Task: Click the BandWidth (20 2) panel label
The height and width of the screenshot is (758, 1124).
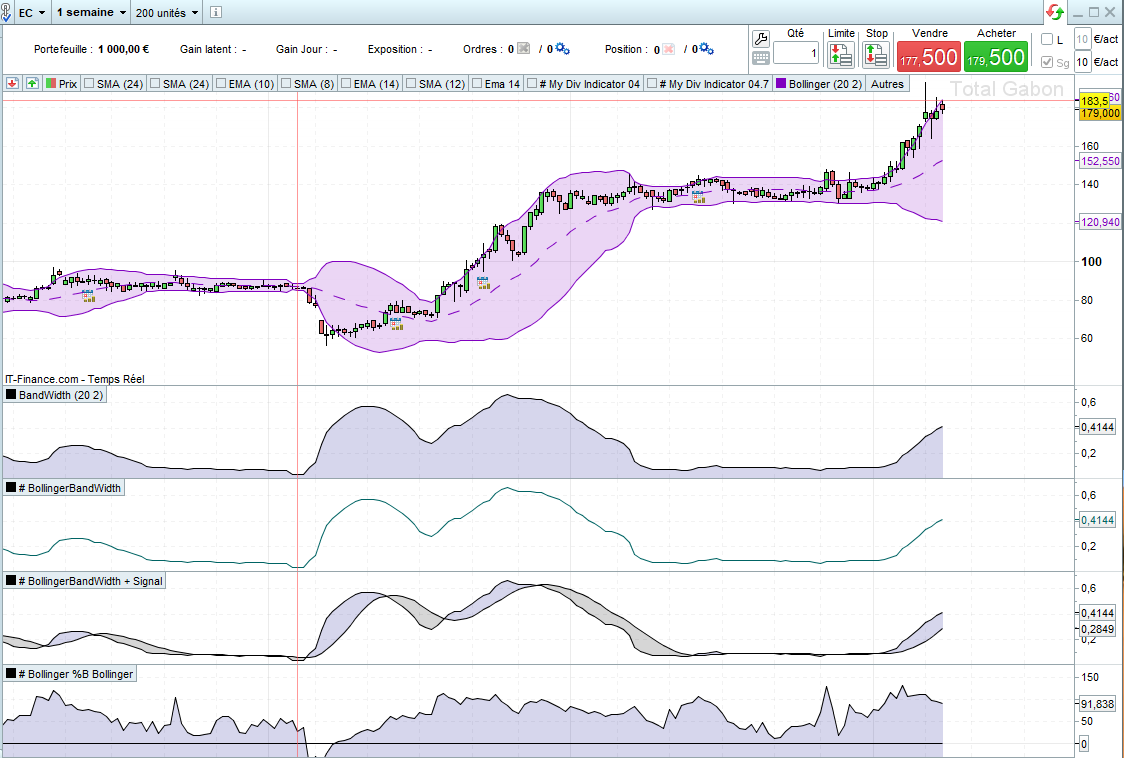Action: pyautogui.click(x=55, y=395)
